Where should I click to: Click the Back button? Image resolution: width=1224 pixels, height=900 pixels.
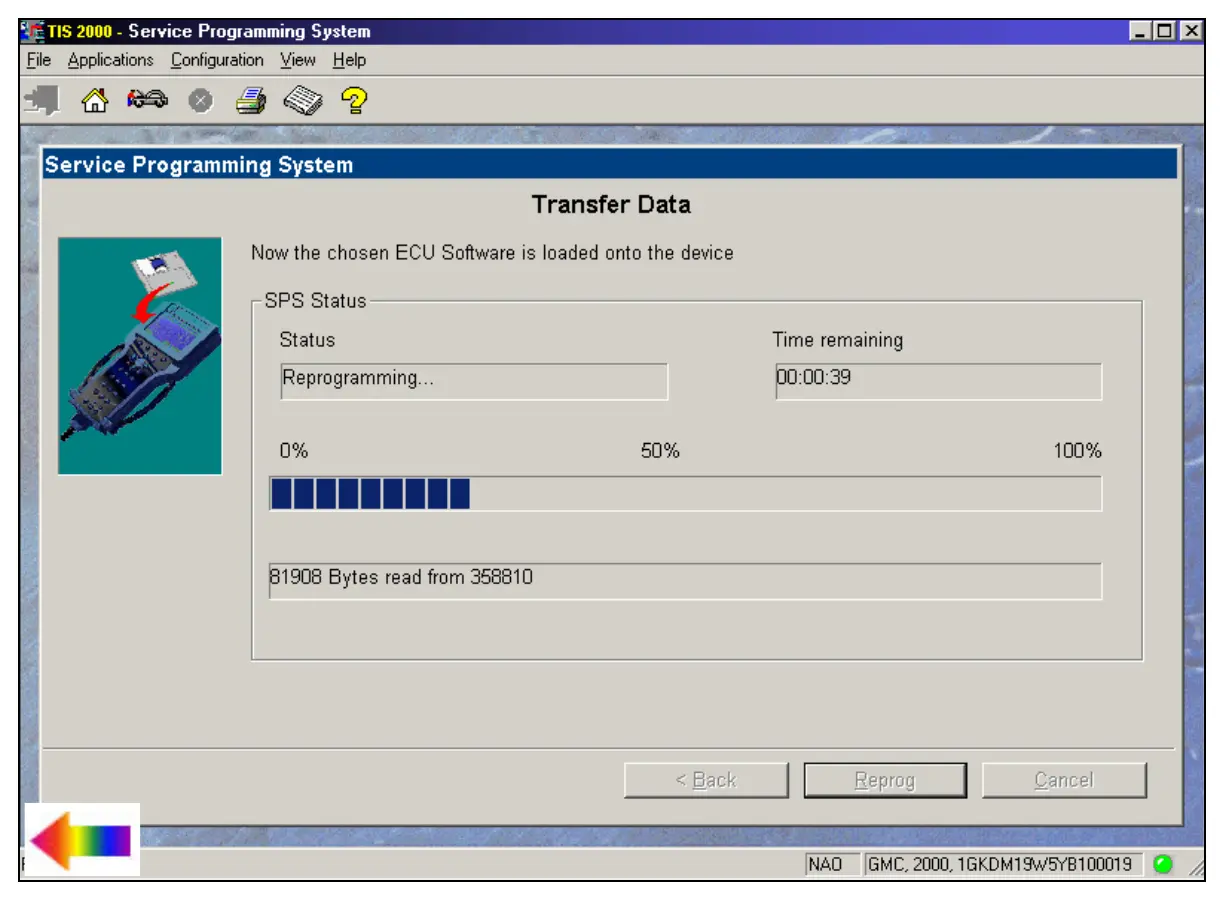tap(706, 780)
